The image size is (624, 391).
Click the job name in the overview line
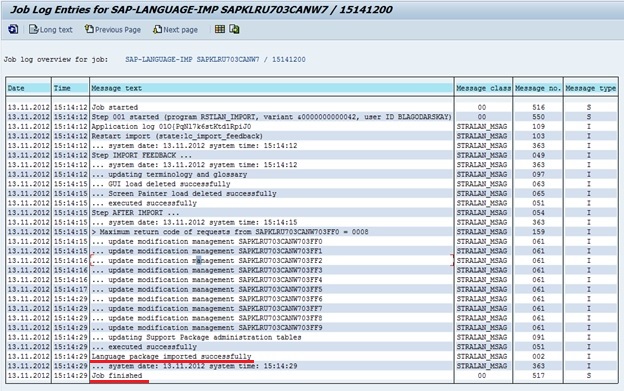tap(215, 60)
